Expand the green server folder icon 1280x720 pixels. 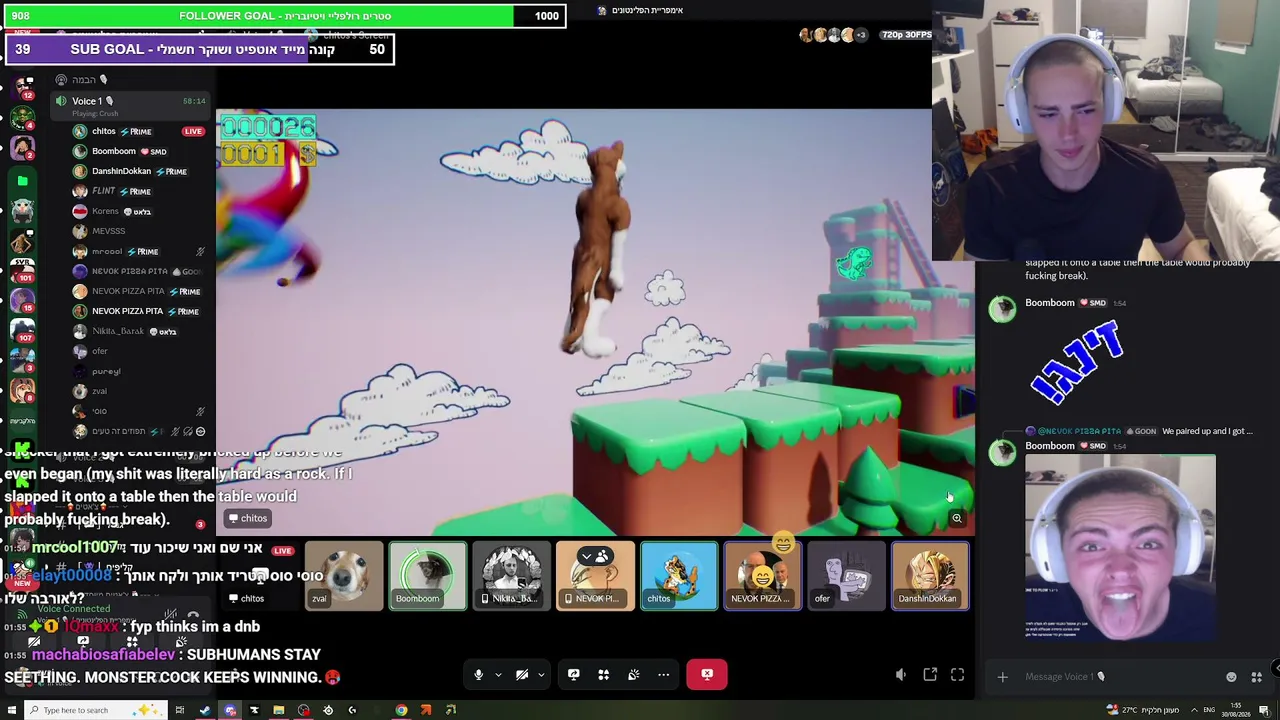click(22, 181)
